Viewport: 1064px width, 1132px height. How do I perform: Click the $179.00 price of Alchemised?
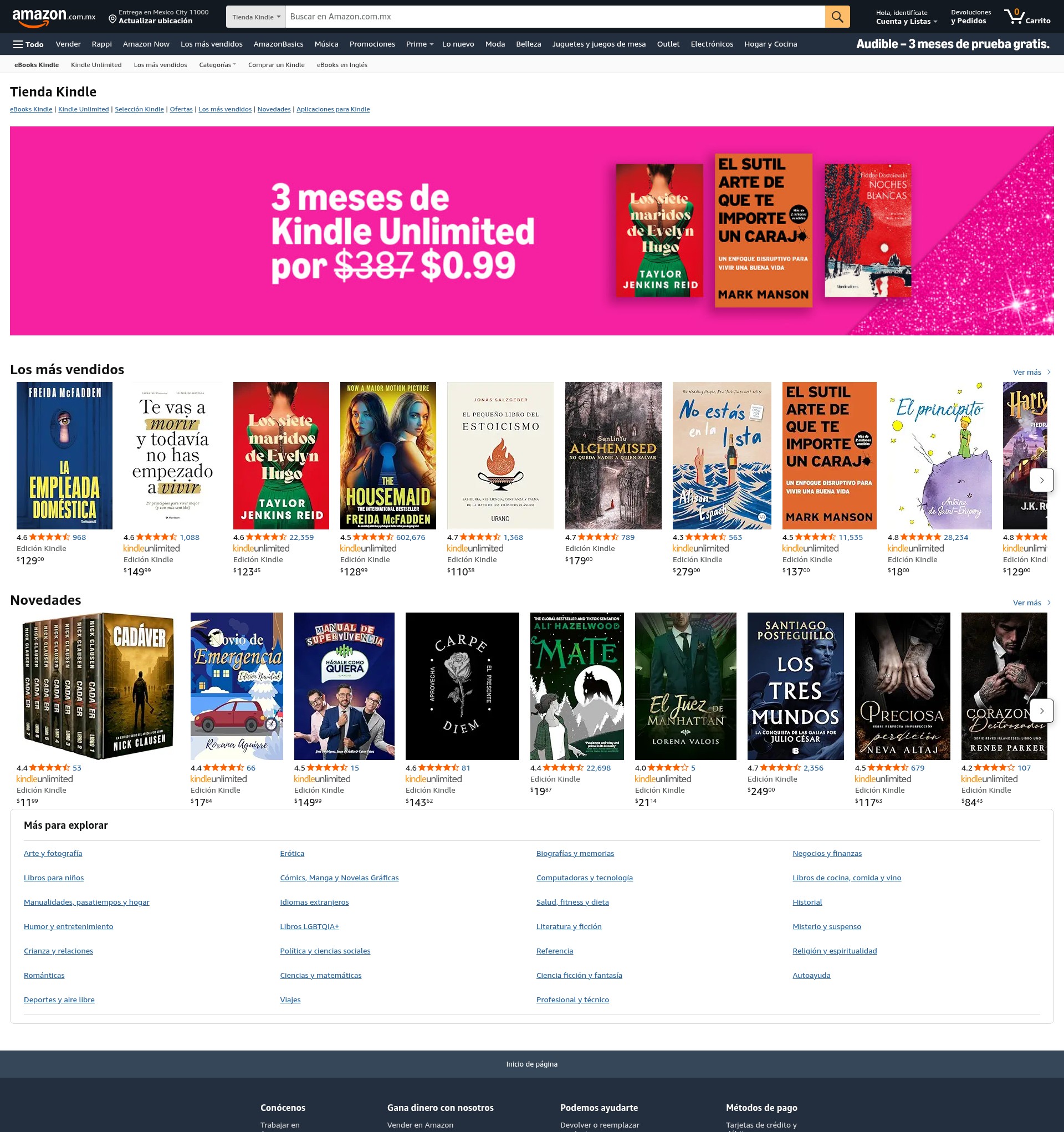[579, 560]
